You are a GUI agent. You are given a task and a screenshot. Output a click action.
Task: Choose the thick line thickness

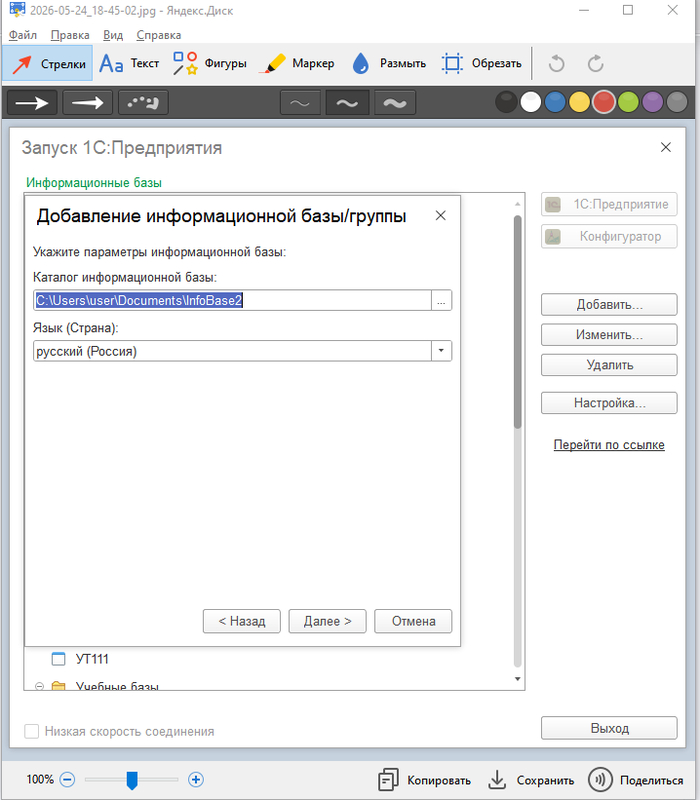point(395,103)
